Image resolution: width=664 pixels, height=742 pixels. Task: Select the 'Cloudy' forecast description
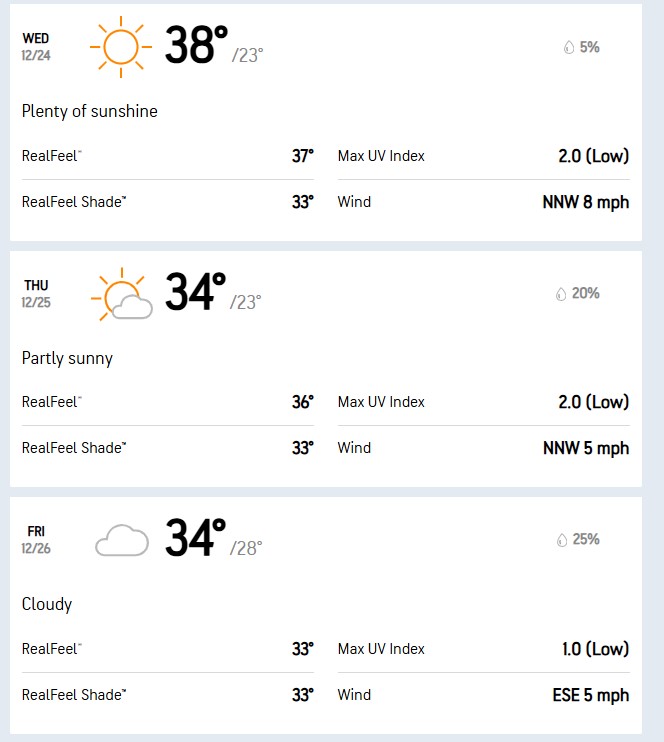tap(47, 604)
